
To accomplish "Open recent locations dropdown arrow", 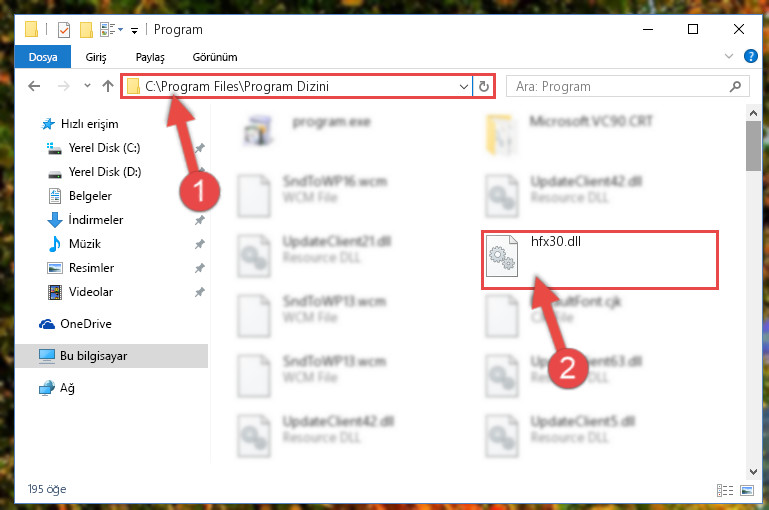I will click(x=87, y=86).
